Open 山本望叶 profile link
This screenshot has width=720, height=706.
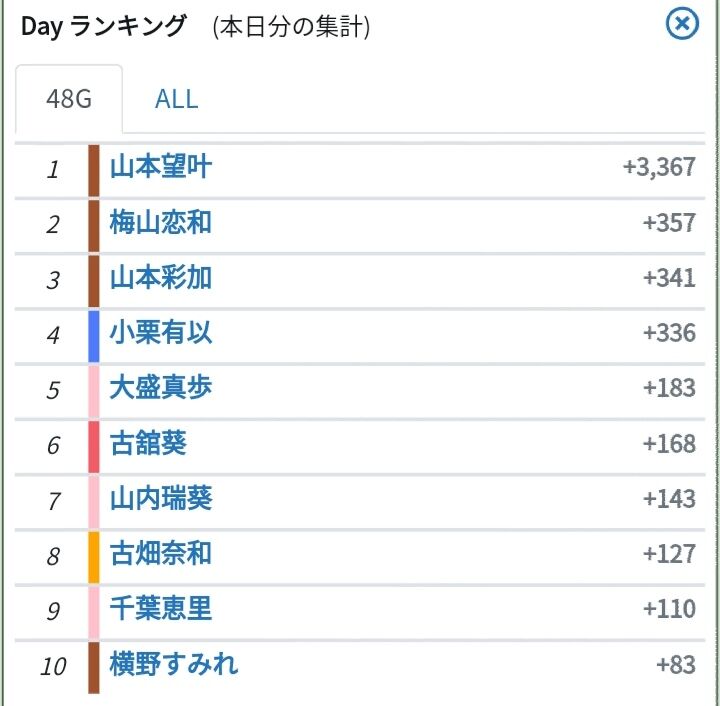pos(160,167)
